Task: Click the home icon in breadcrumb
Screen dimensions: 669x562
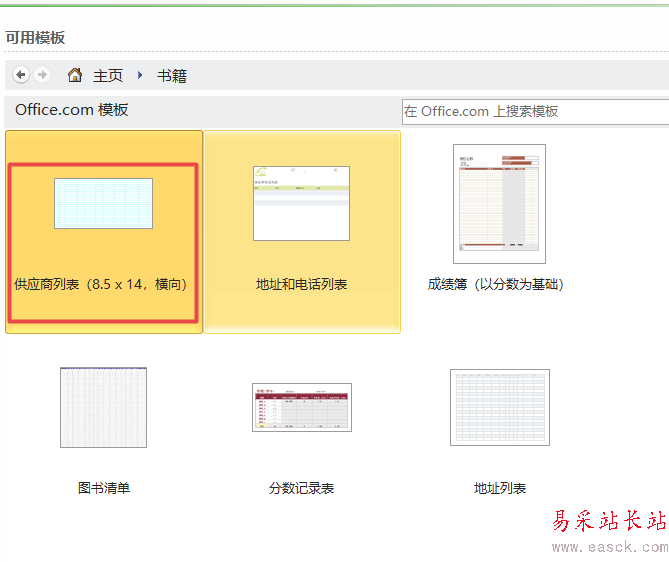Action: coord(75,75)
